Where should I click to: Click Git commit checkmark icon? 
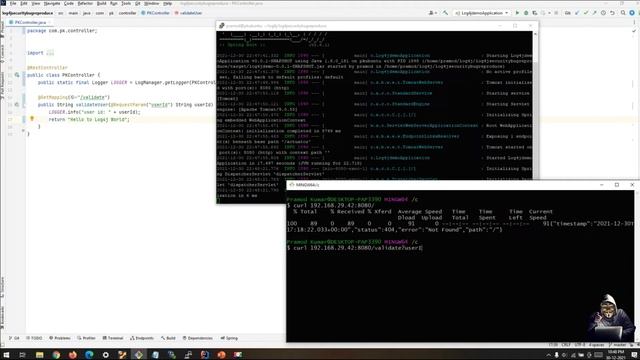(x=586, y=13)
